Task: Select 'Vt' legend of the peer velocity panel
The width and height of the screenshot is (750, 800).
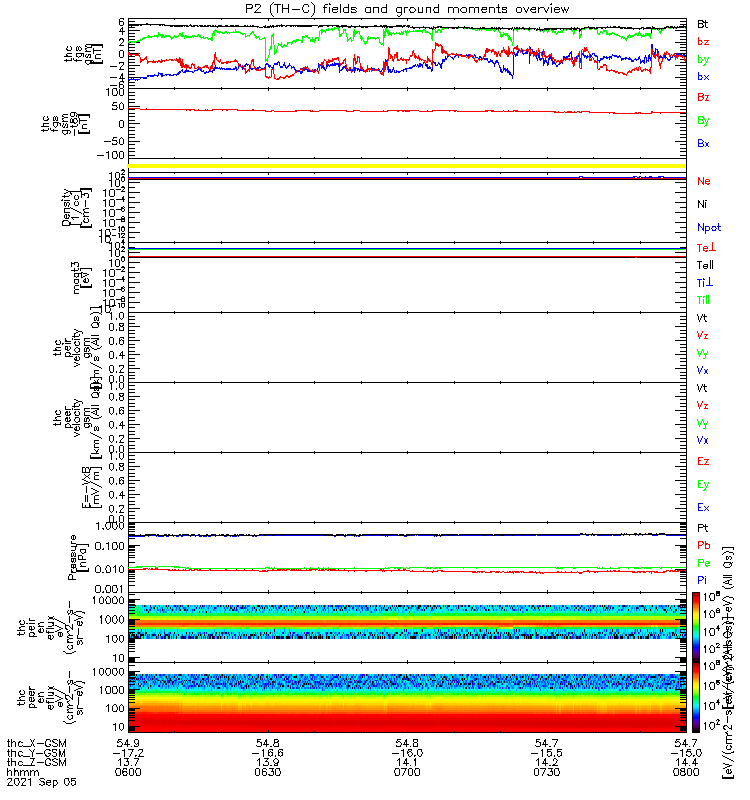Action: click(702, 388)
